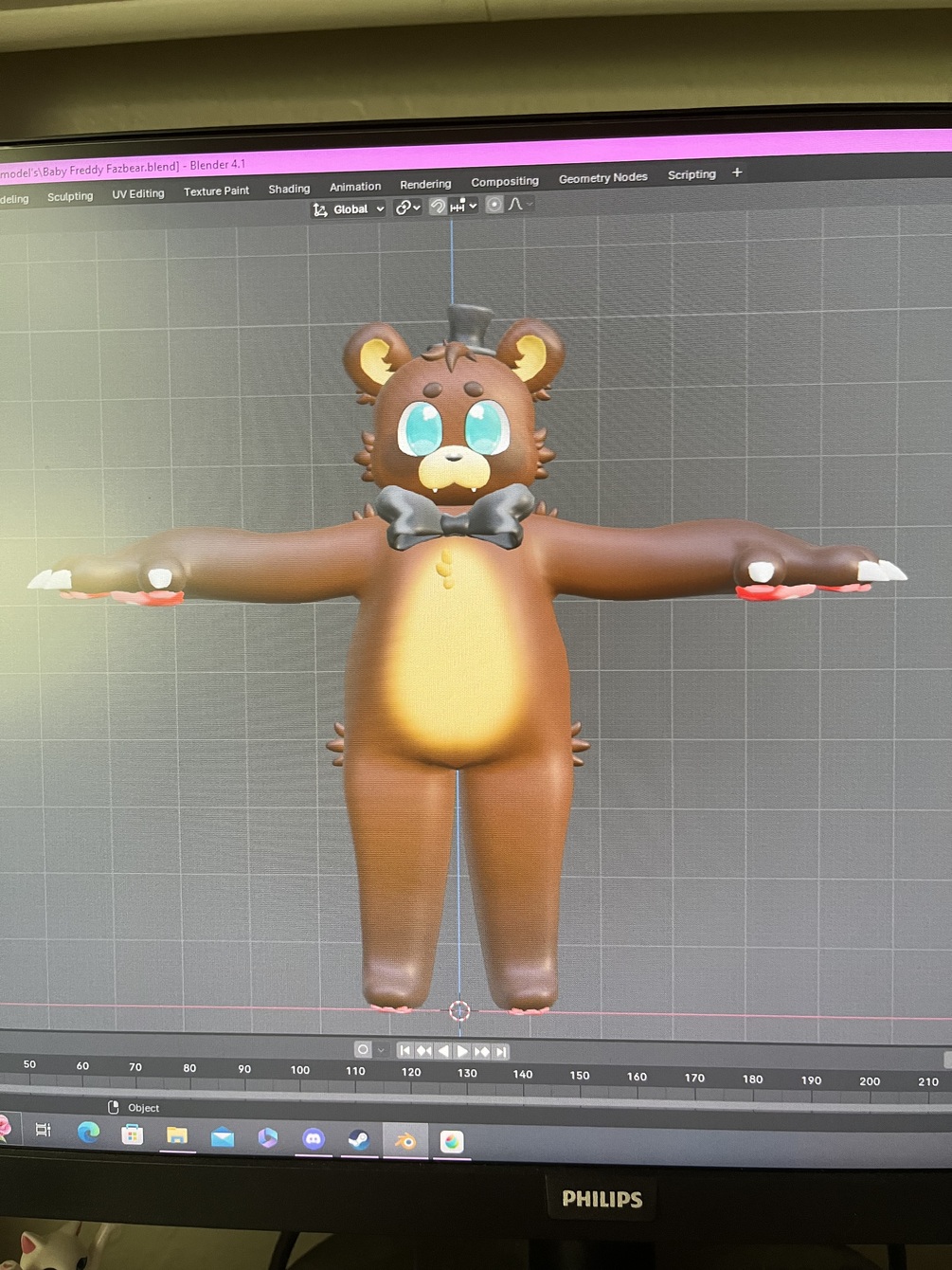Open the Compositing workspace tab
This screenshot has height=1270, width=952.
[505, 181]
